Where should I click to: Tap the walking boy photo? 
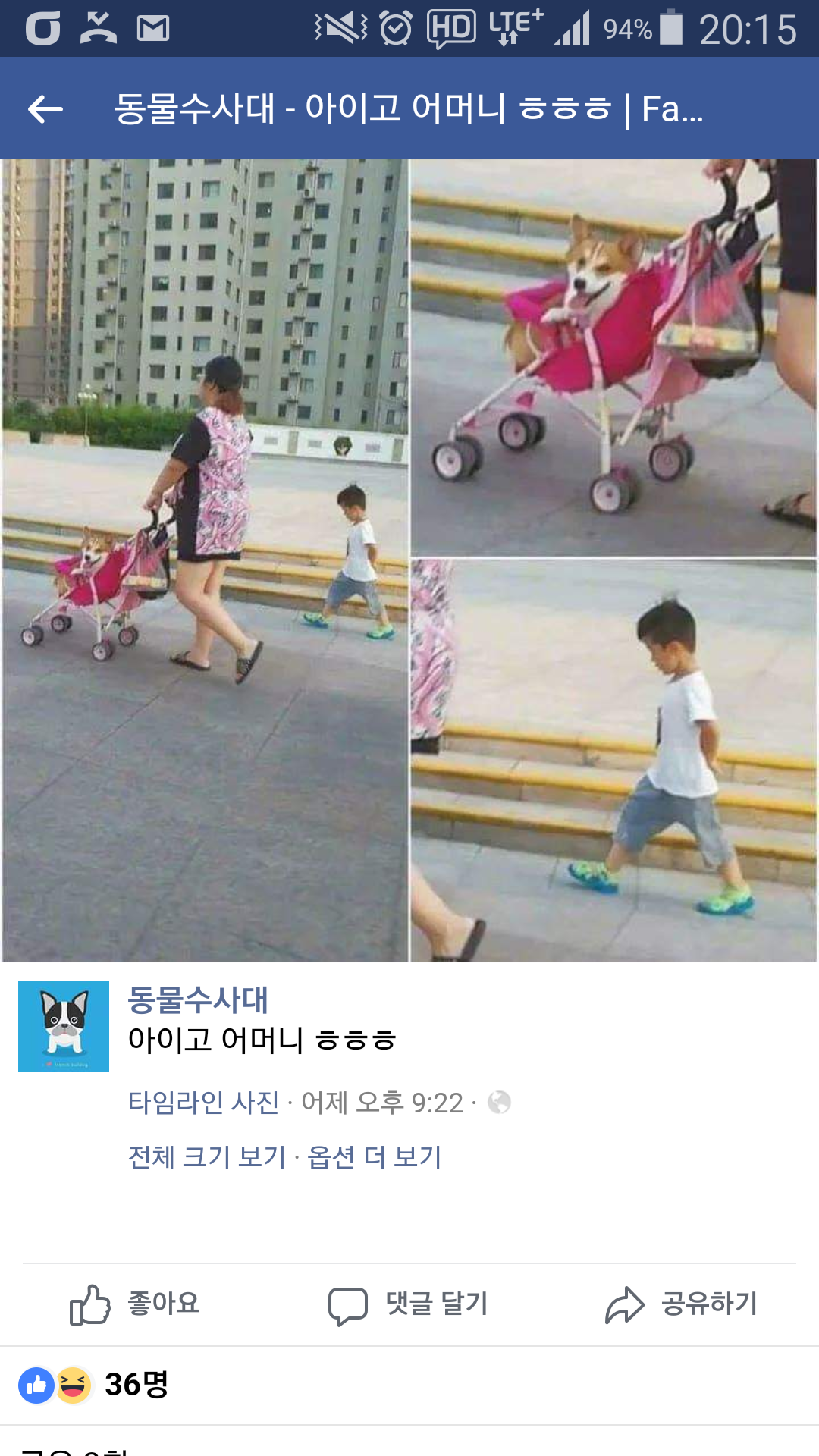[x=613, y=761]
